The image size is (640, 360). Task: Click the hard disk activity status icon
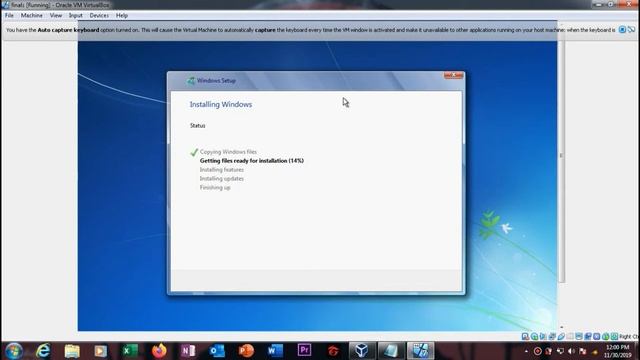coord(525,336)
